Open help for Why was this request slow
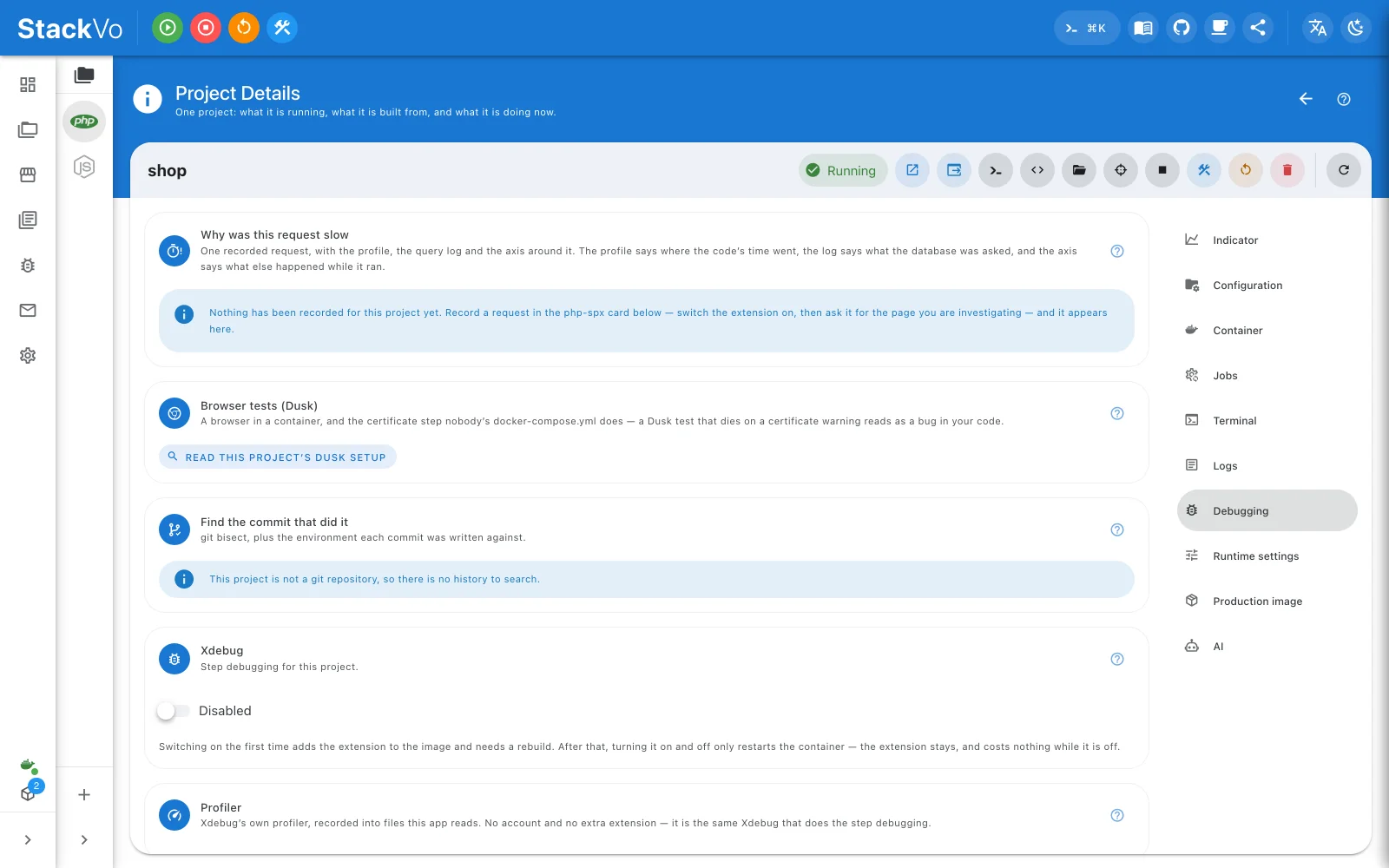Viewport: 1389px width, 868px height. pos(1117,251)
